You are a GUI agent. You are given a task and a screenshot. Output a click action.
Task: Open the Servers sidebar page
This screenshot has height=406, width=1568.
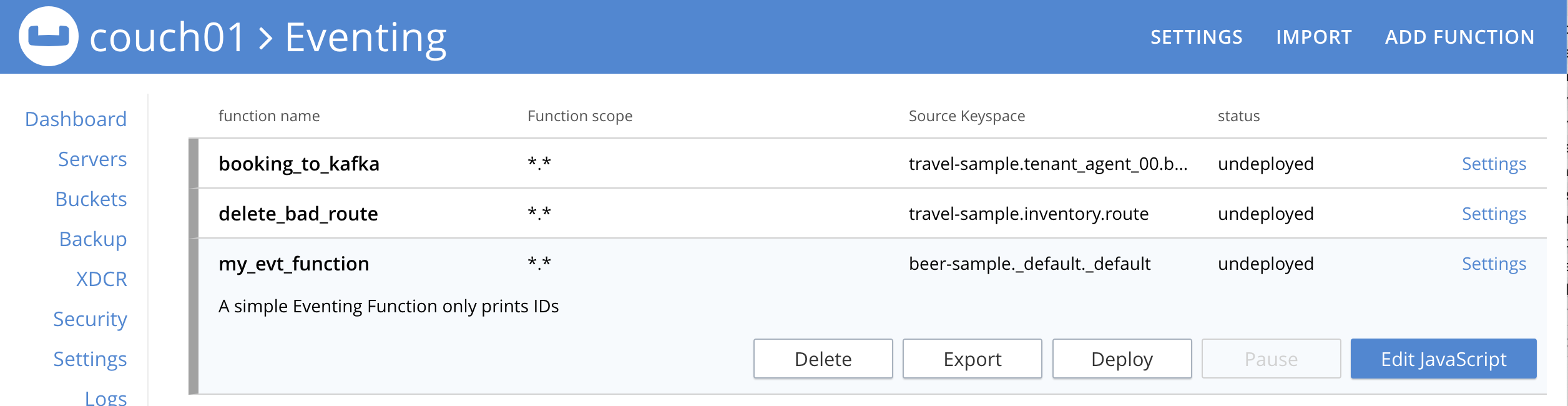(92, 159)
